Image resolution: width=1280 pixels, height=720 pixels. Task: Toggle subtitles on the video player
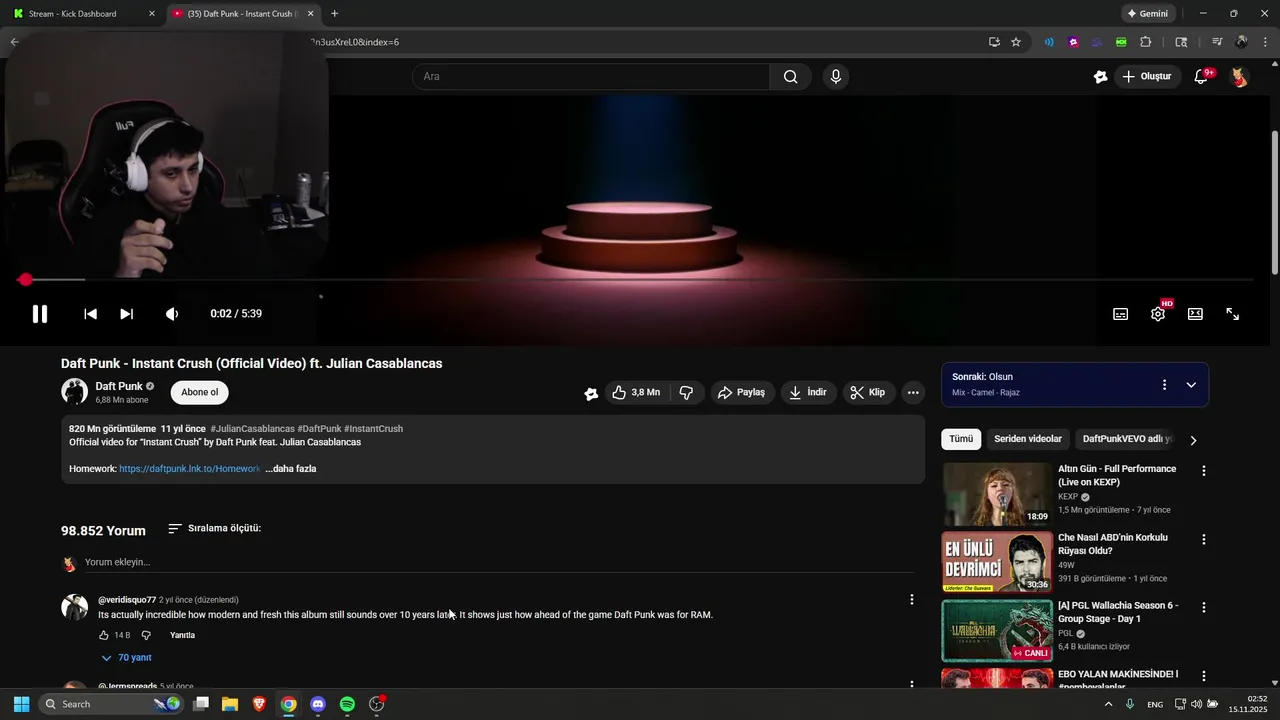click(1121, 314)
